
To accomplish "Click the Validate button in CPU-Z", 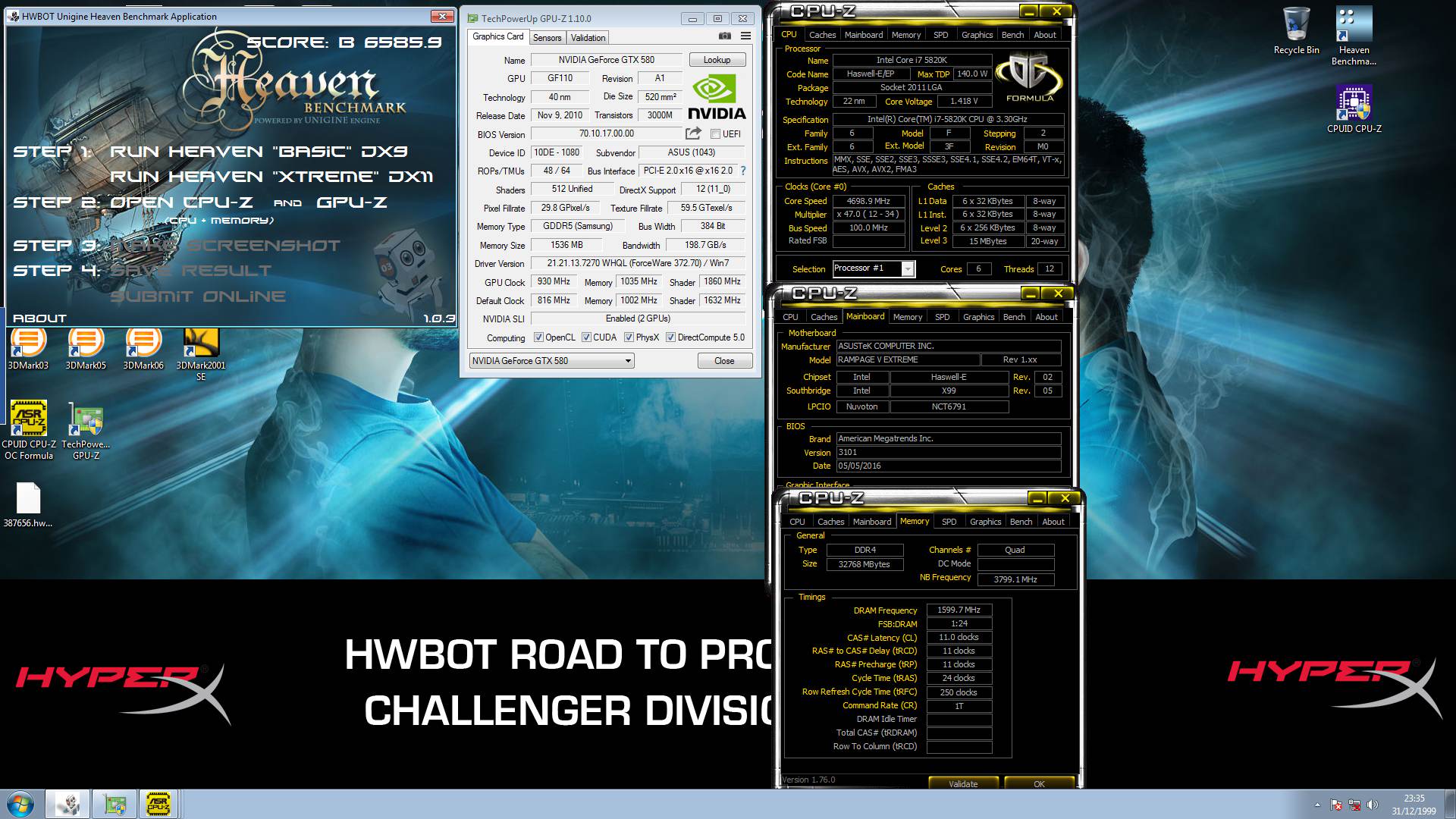I will click(x=963, y=783).
